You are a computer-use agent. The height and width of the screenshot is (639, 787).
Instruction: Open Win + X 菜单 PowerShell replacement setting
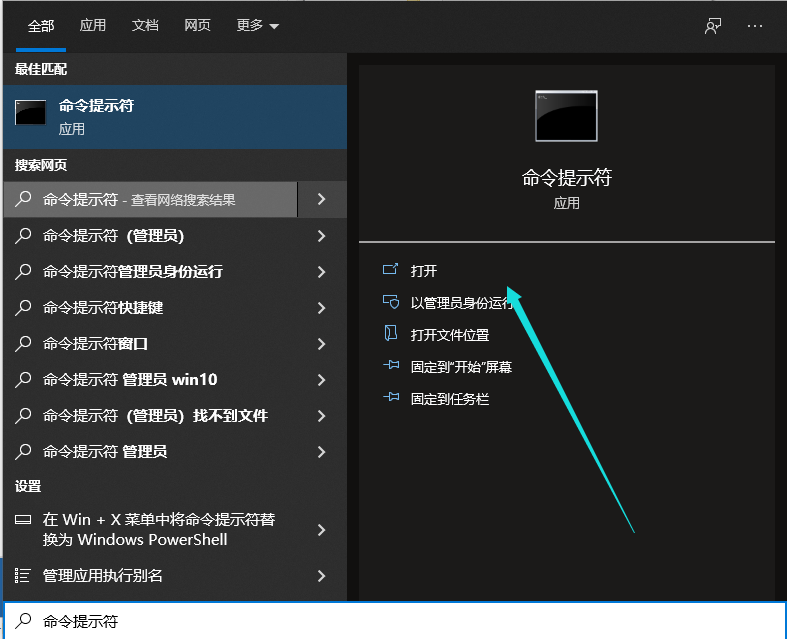160,530
